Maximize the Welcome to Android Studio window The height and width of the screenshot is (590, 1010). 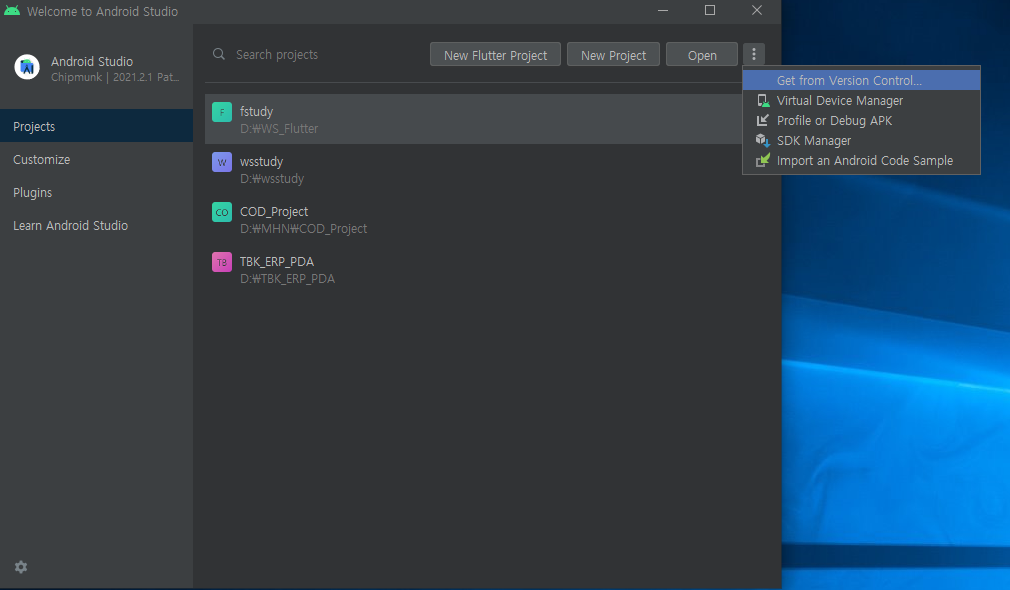click(710, 10)
